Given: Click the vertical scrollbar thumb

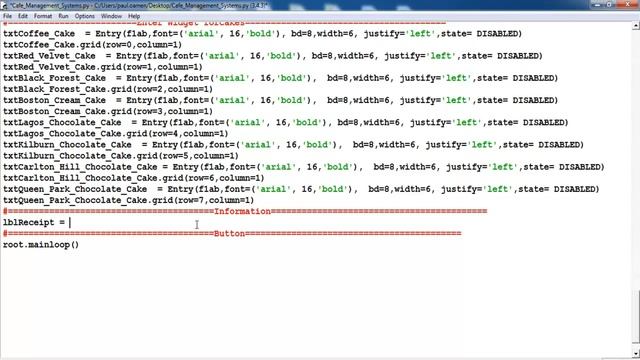Looking at the screenshot, I should coord(636,317).
